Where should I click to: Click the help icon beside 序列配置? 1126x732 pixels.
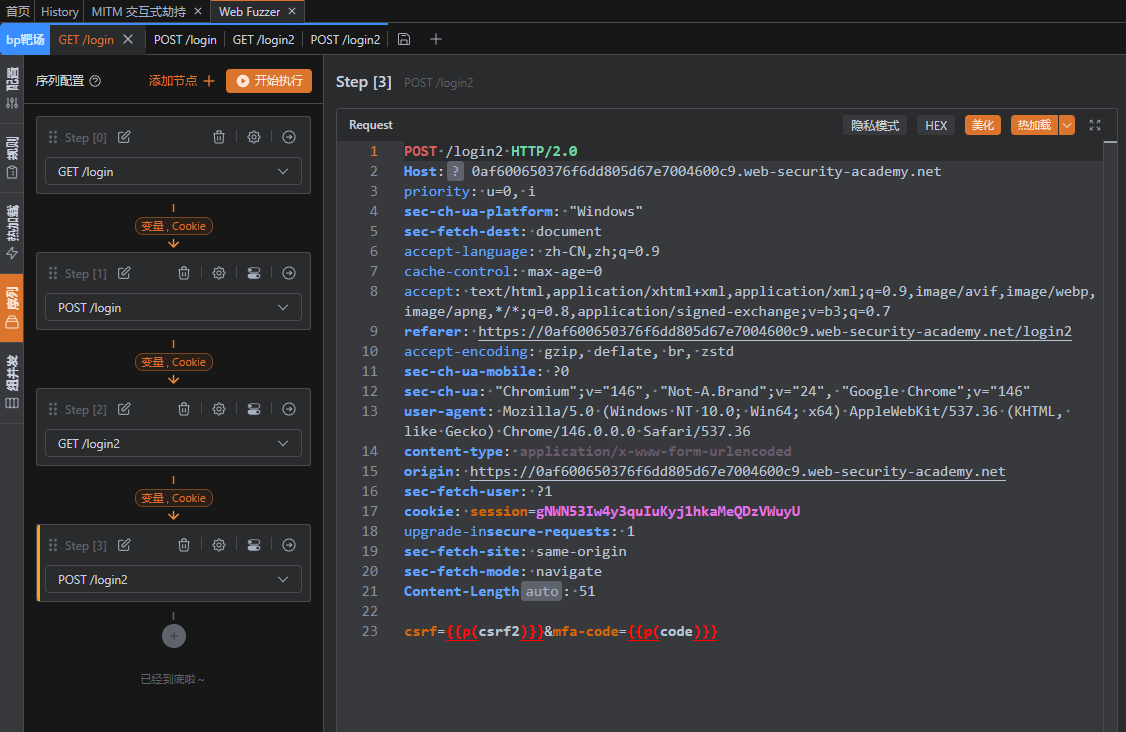click(96, 81)
